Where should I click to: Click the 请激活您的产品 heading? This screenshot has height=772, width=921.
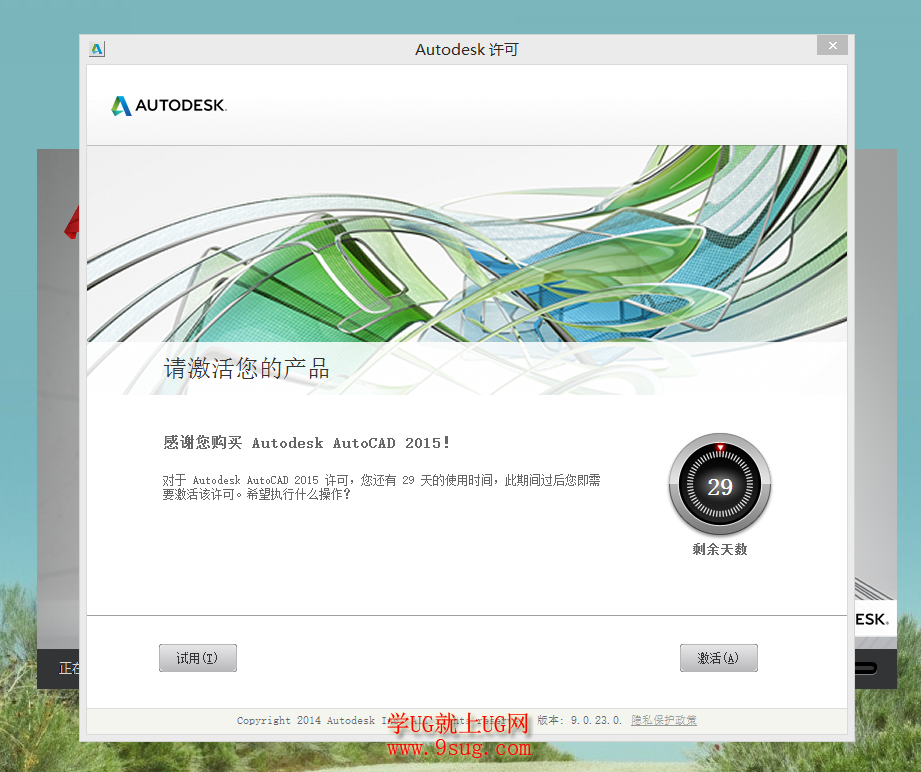point(246,368)
